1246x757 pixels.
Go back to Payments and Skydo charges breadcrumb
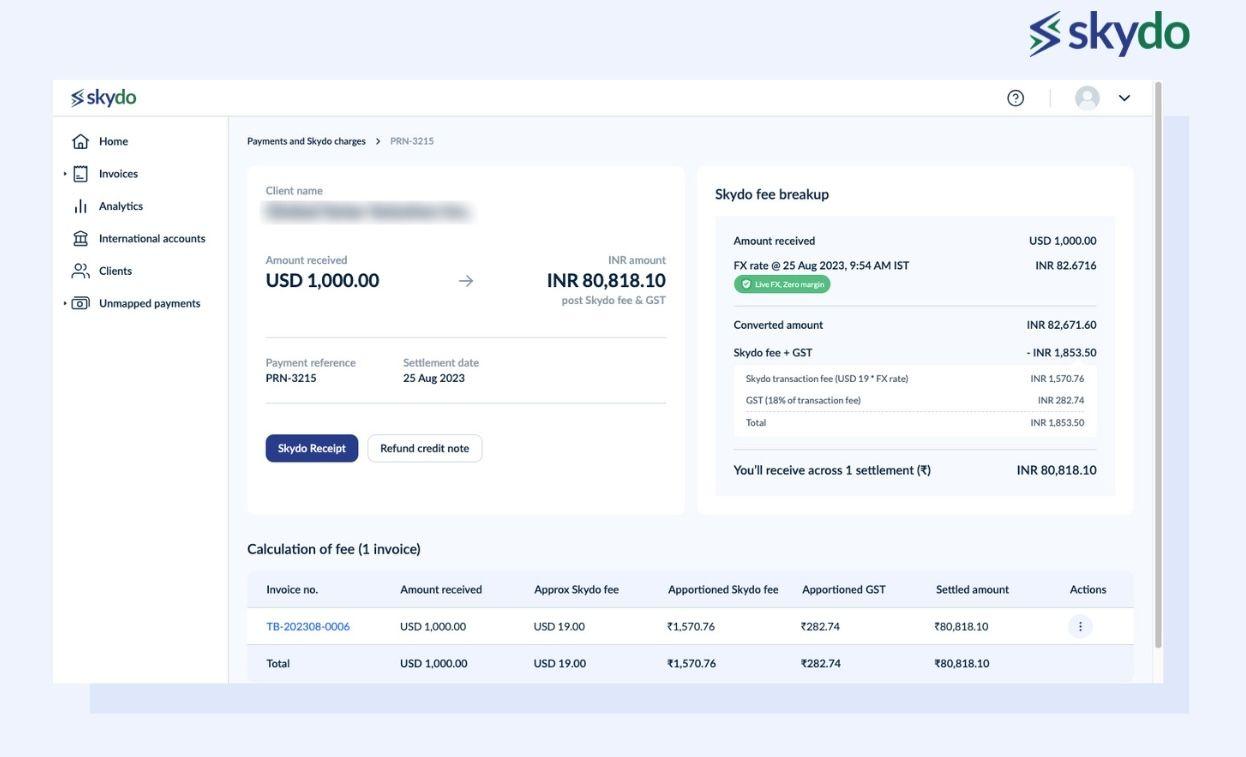click(x=305, y=139)
